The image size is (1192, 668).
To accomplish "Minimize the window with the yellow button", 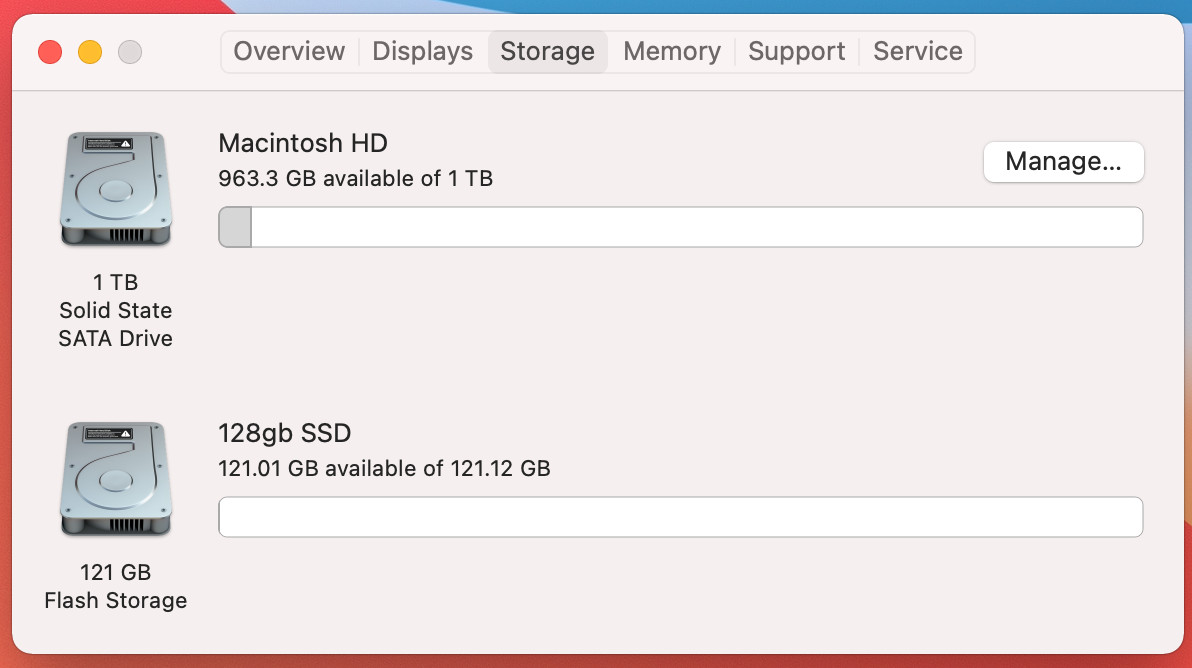I will click(x=90, y=52).
